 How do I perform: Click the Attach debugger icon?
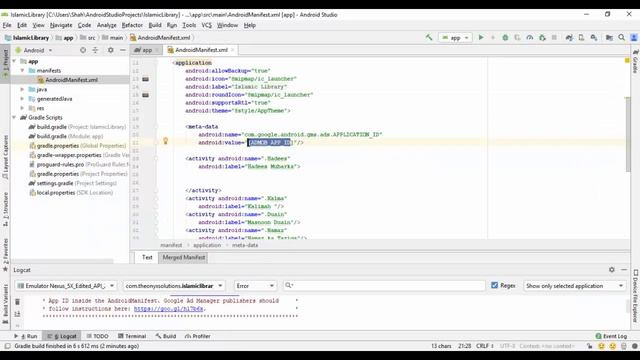click(542, 38)
